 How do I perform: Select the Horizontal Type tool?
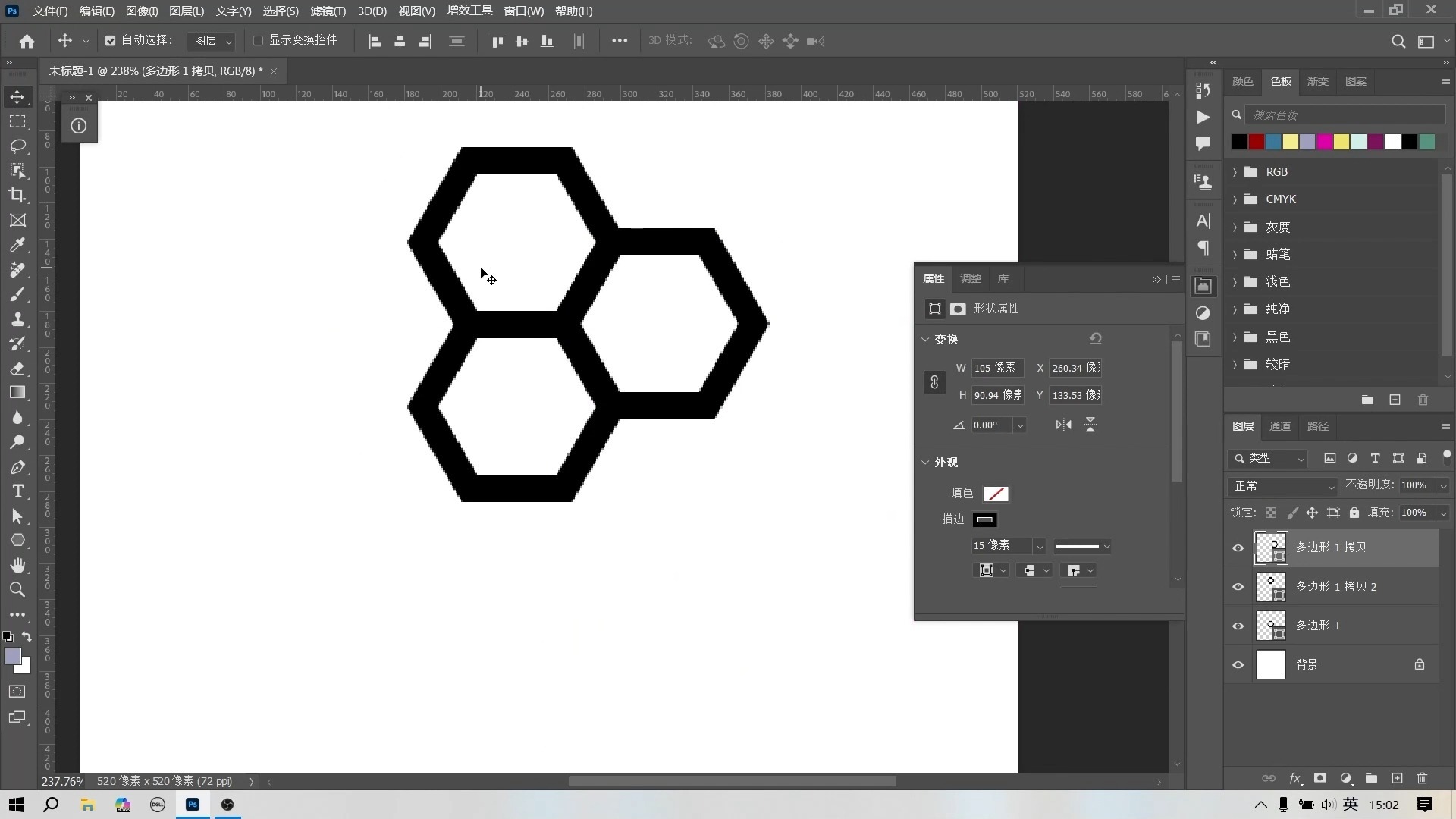pyautogui.click(x=17, y=491)
